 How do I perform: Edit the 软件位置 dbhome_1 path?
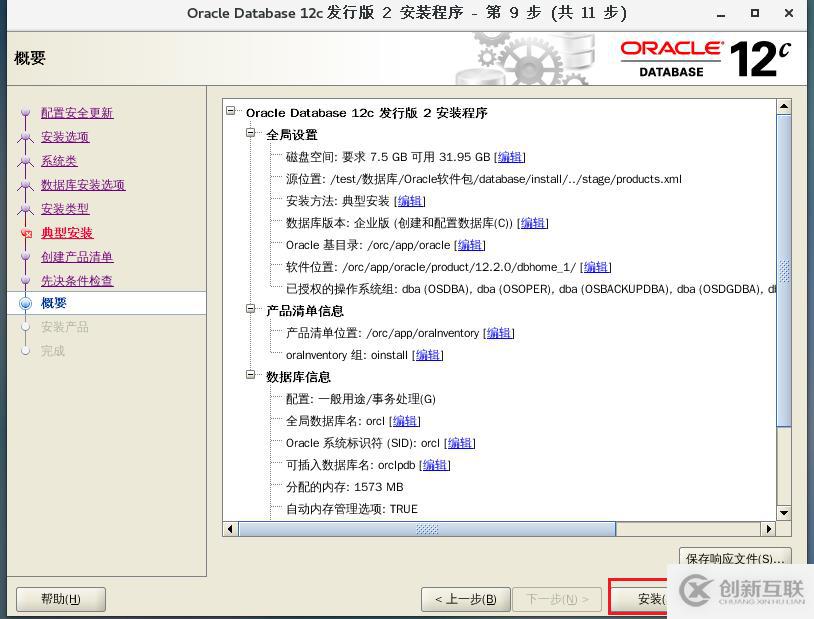coord(595,267)
